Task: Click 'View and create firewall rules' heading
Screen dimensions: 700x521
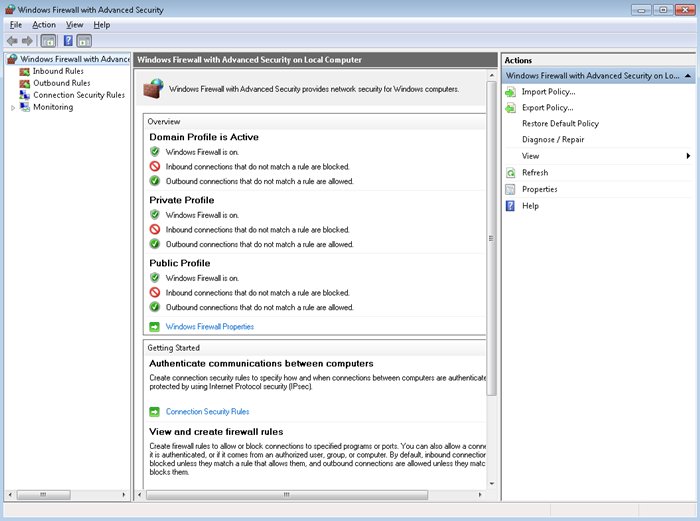Action: pos(216,432)
